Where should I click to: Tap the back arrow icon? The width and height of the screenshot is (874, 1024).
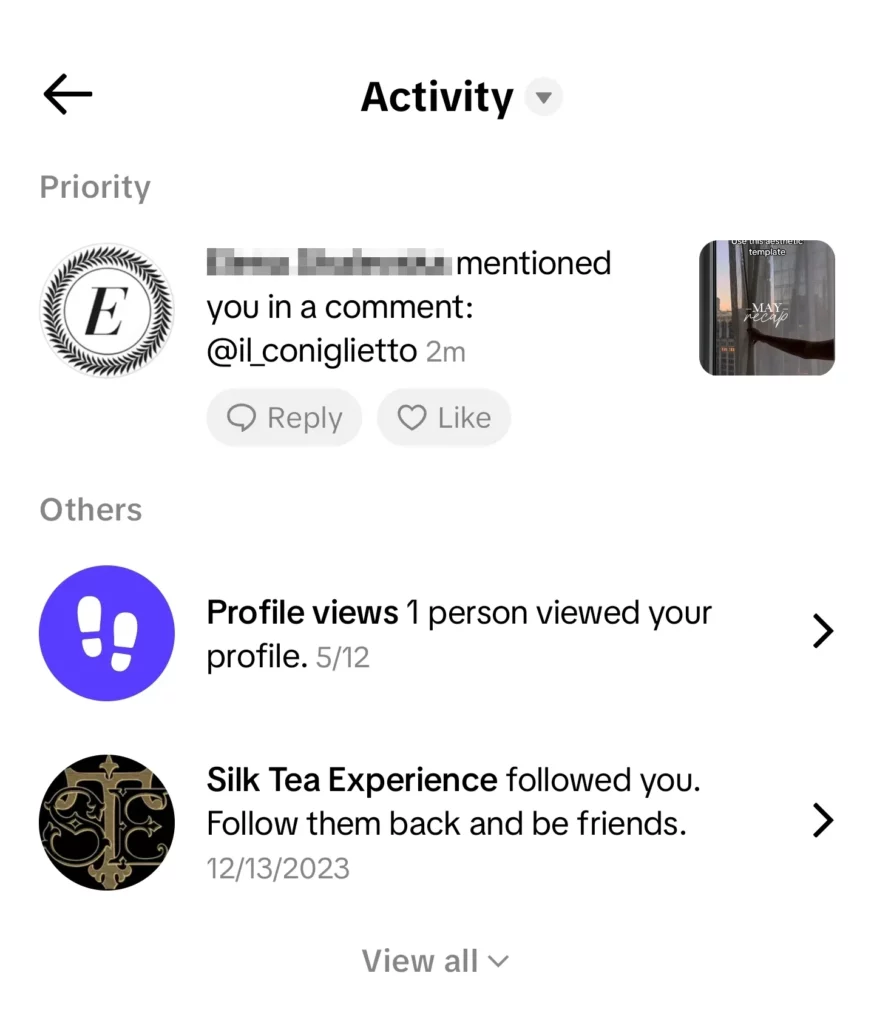click(68, 95)
